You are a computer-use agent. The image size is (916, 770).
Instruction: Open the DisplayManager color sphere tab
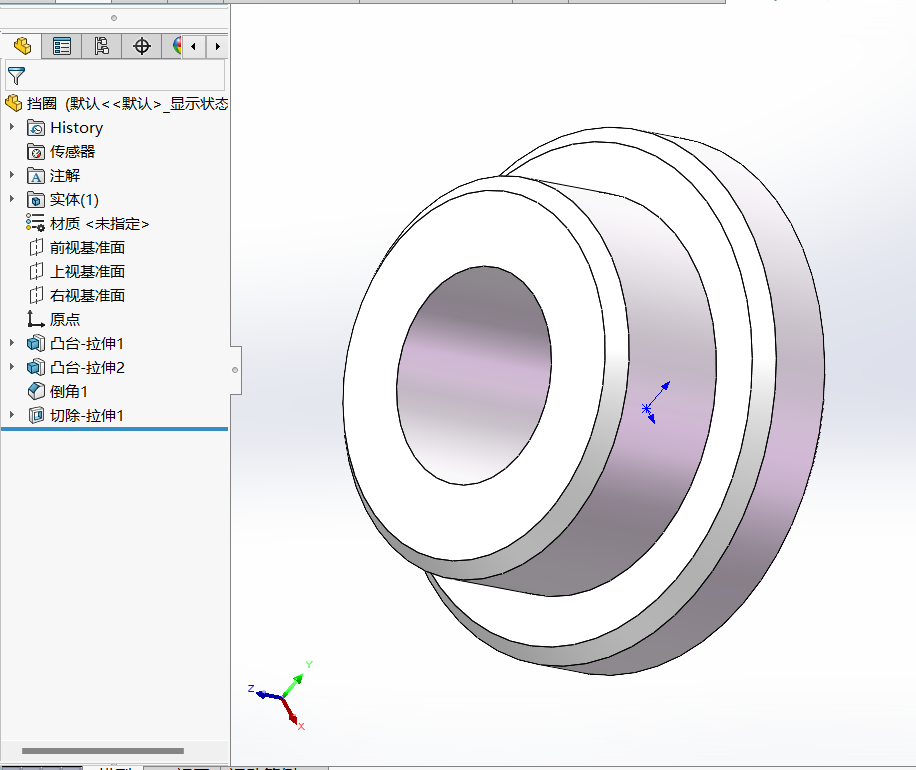click(176, 46)
